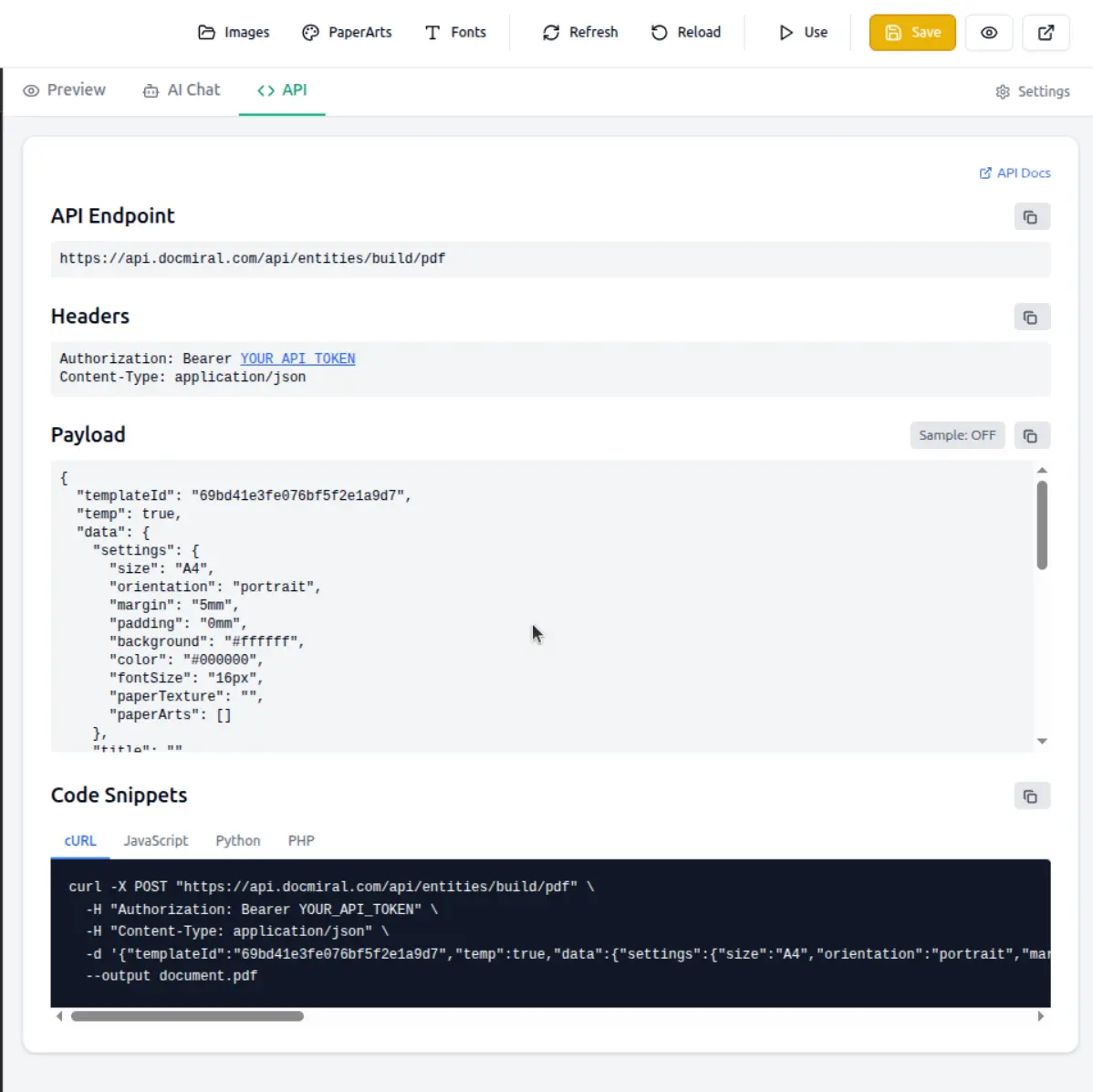Click the "size": "A4" line
1093x1092 pixels.
(x=161, y=568)
